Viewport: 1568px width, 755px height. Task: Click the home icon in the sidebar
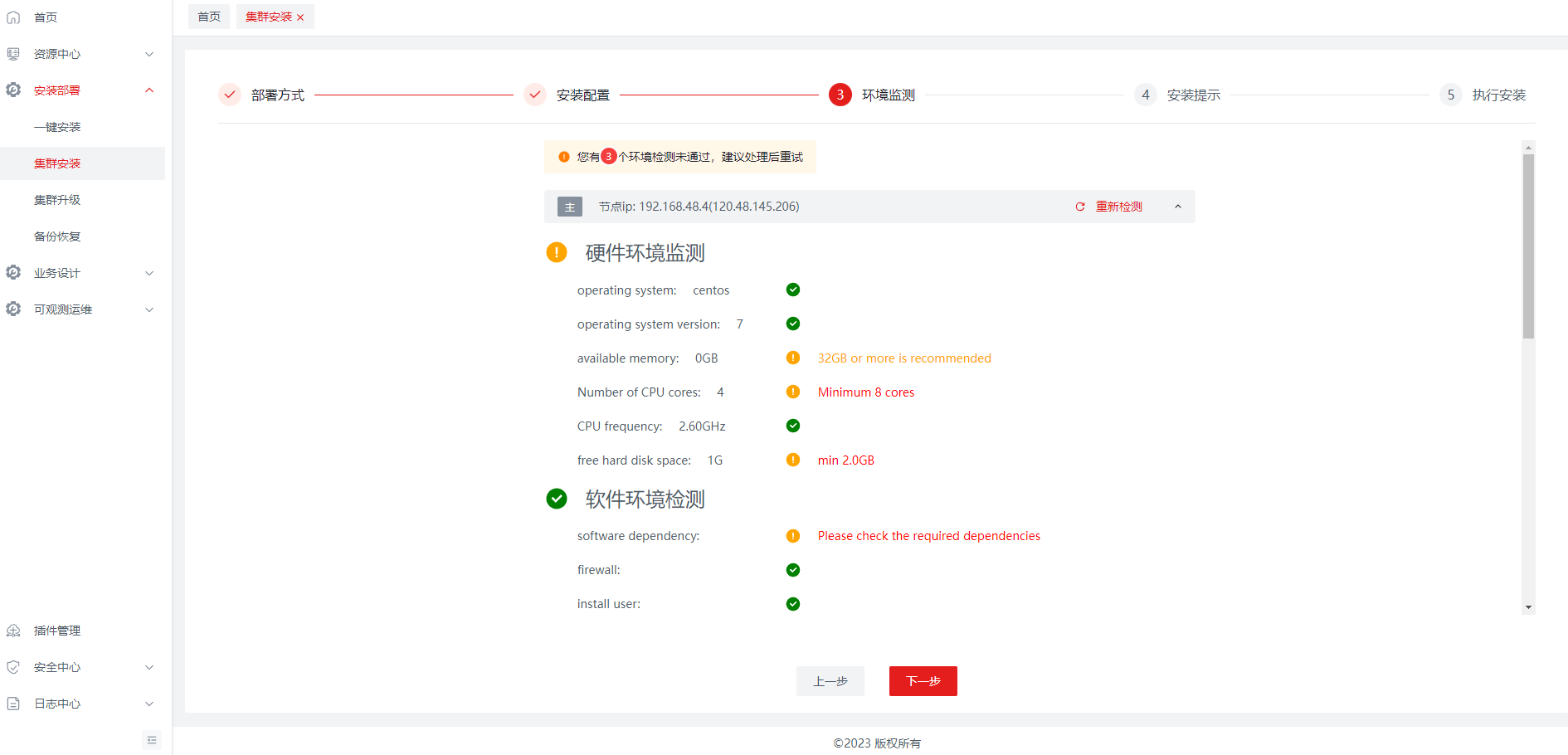(13, 17)
